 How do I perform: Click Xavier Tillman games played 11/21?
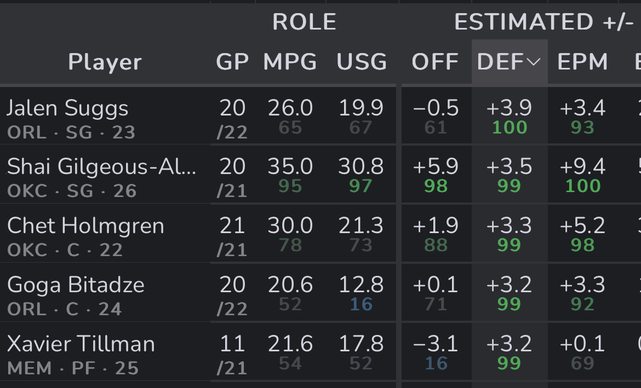click(232, 355)
